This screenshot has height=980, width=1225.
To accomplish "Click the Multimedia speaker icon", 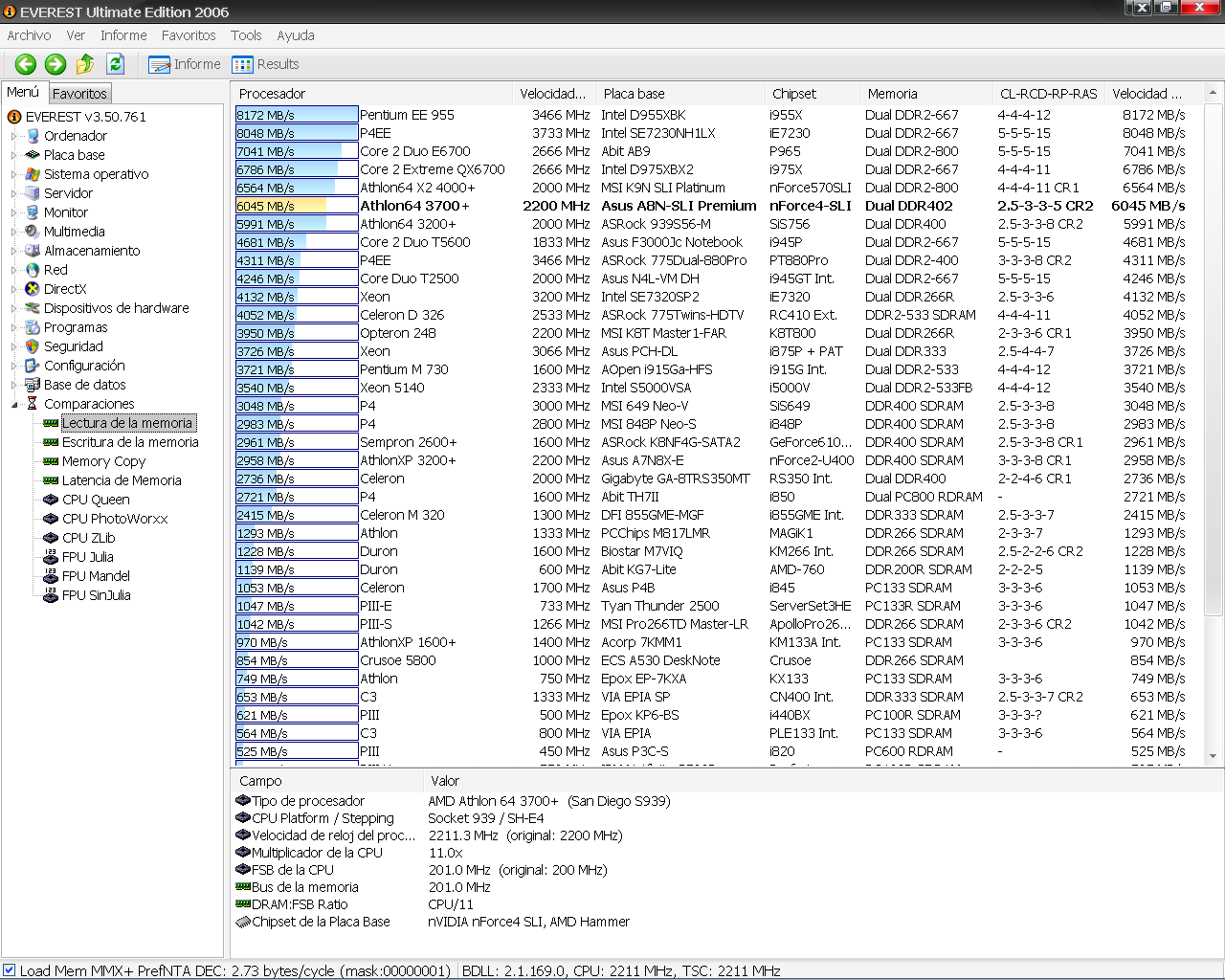I will (x=33, y=232).
